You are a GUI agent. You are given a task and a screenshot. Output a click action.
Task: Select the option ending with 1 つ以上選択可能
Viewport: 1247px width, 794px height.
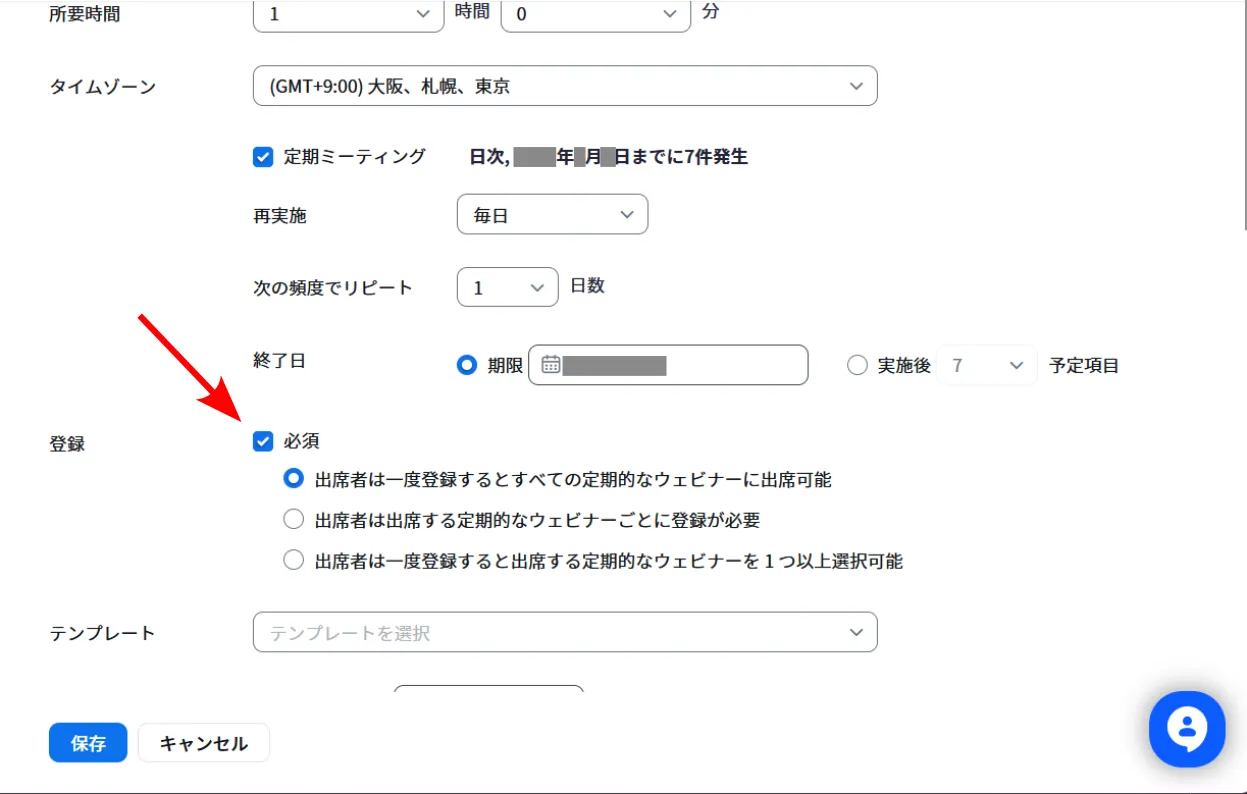(x=293, y=560)
